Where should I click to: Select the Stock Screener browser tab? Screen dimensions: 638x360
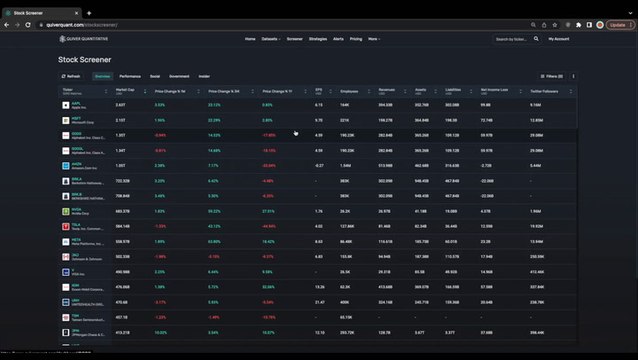point(41,13)
